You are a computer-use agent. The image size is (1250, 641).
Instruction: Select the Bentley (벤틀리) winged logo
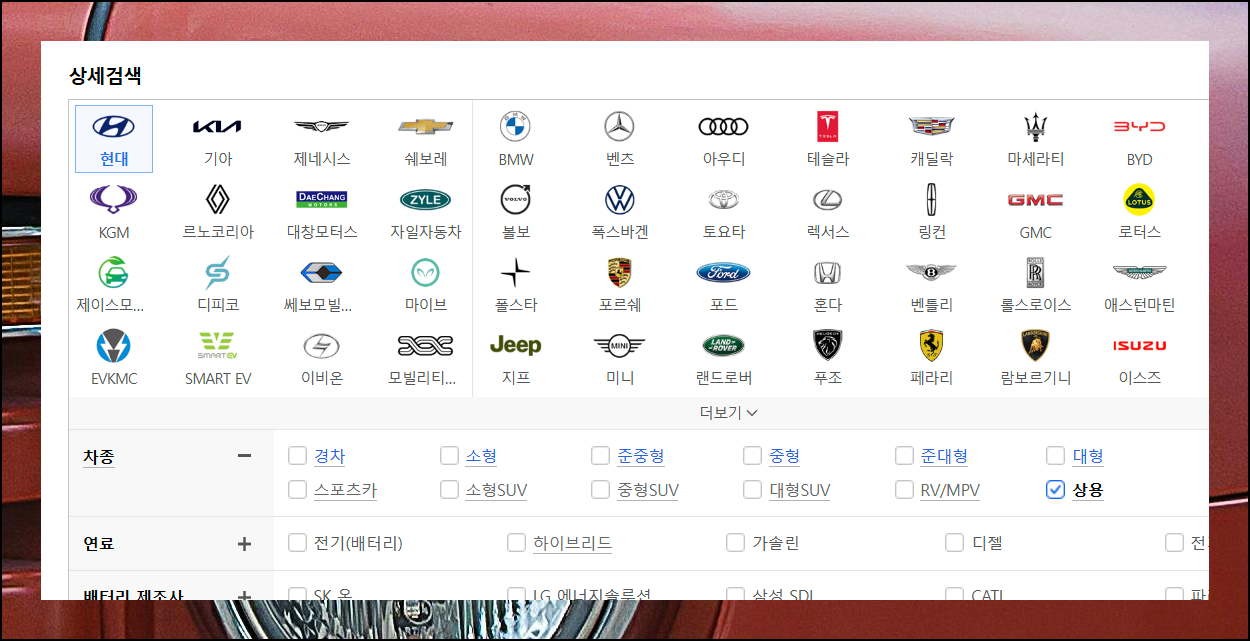coord(931,272)
